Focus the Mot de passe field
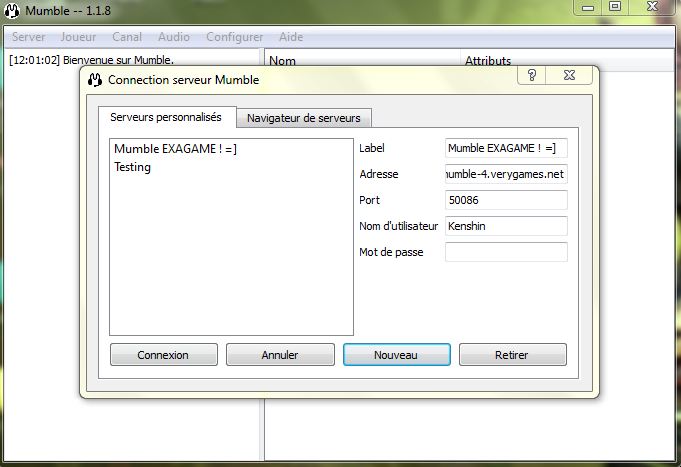Image resolution: width=681 pixels, height=467 pixels. tap(506, 252)
